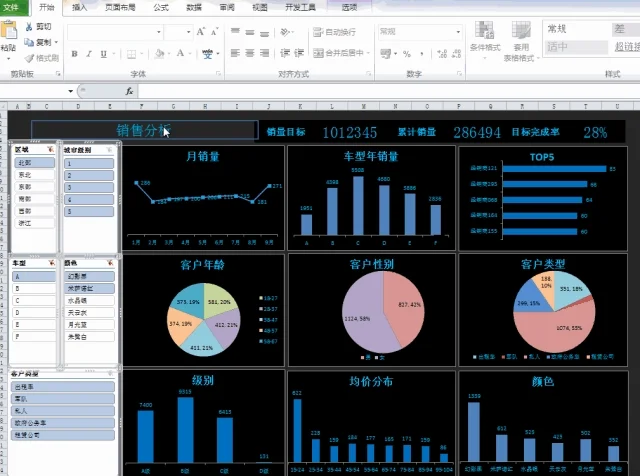Click the Cut (剪切) scissors icon
This screenshot has height=476, width=640.
tap(29, 27)
